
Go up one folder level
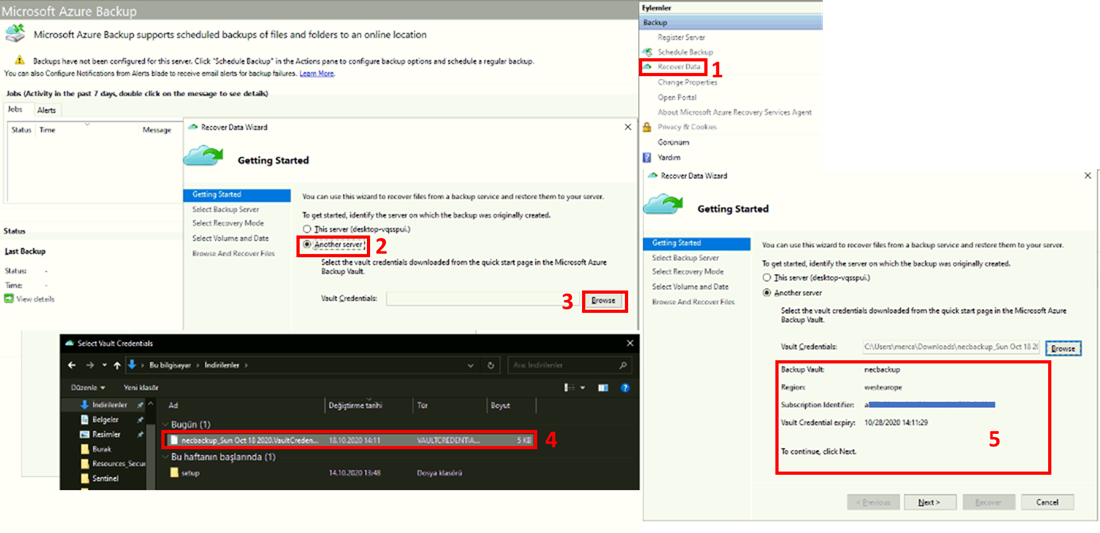[x=116, y=365]
